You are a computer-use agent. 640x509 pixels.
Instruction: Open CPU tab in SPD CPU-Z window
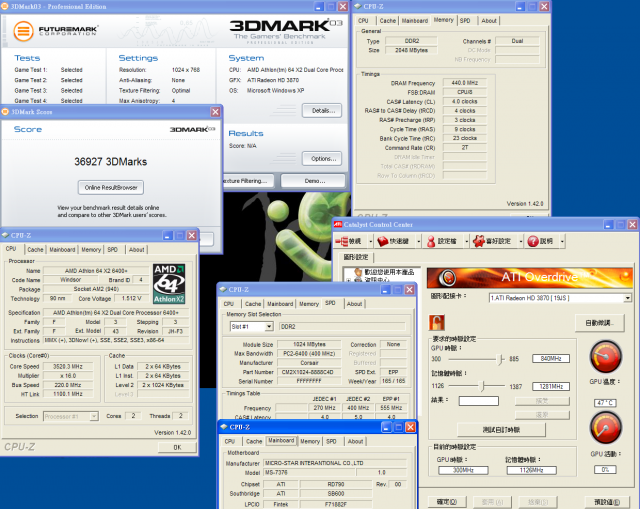click(x=229, y=304)
